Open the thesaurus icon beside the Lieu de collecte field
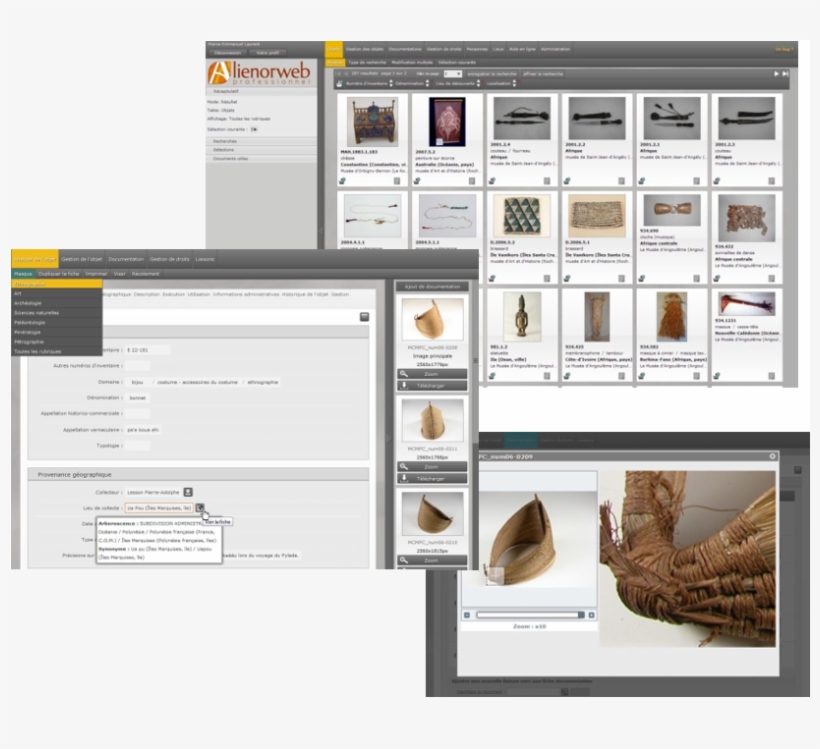820x749 pixels. pos(202,507)
